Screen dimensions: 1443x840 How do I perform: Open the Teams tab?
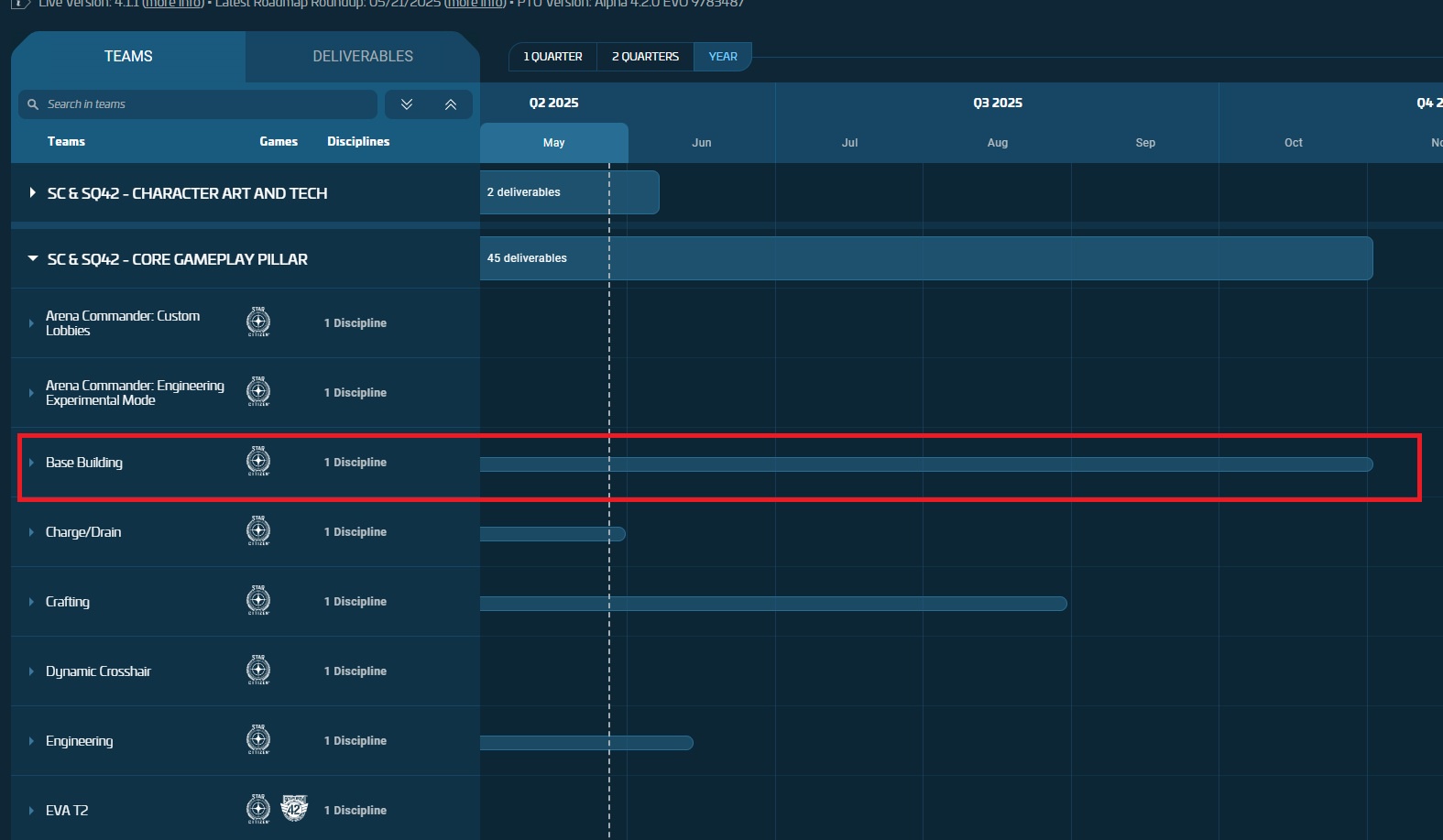click(128, 57)
